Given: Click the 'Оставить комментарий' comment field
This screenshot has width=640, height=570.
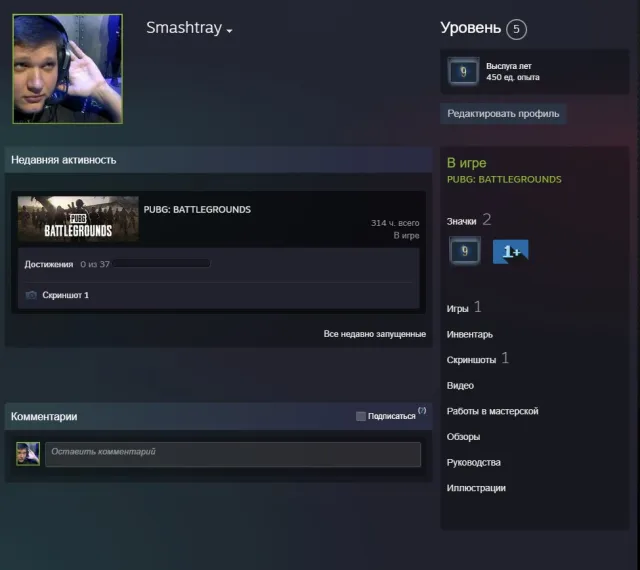Looking at the screenshot, I should (x=233, y=454).
